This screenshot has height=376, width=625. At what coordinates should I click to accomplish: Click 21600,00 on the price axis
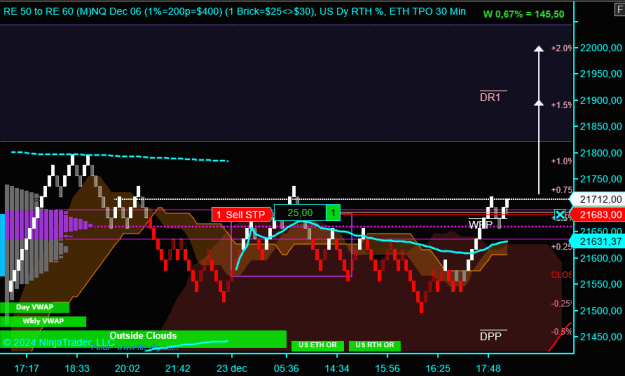[601, 258]
